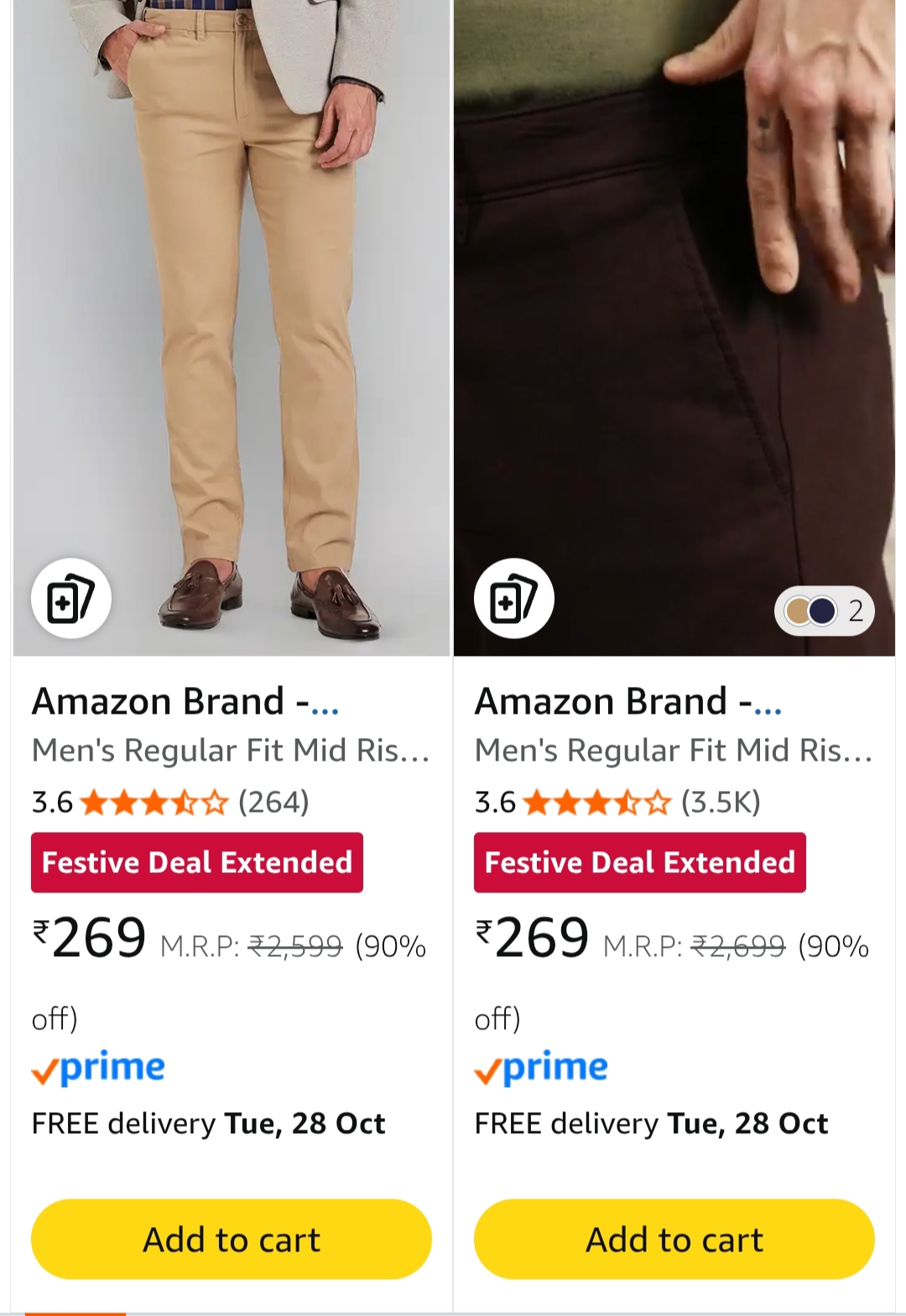Click the struck-through ₹2,599 M.R.P. price
Image resolution: width=906 pixels, height=1316 pixels.
[296, 947]
